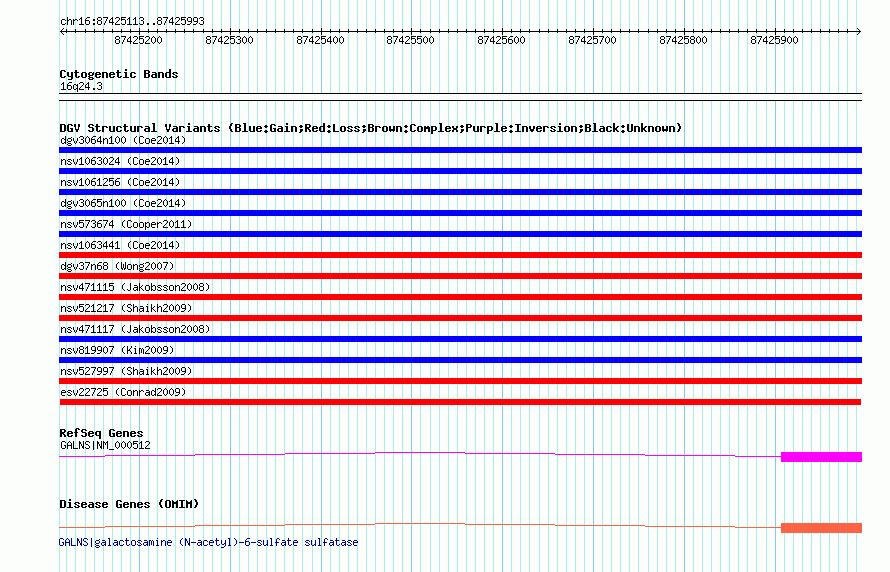
Task: Click the nsv819907 (Kim2009) label
Action: 117,350
